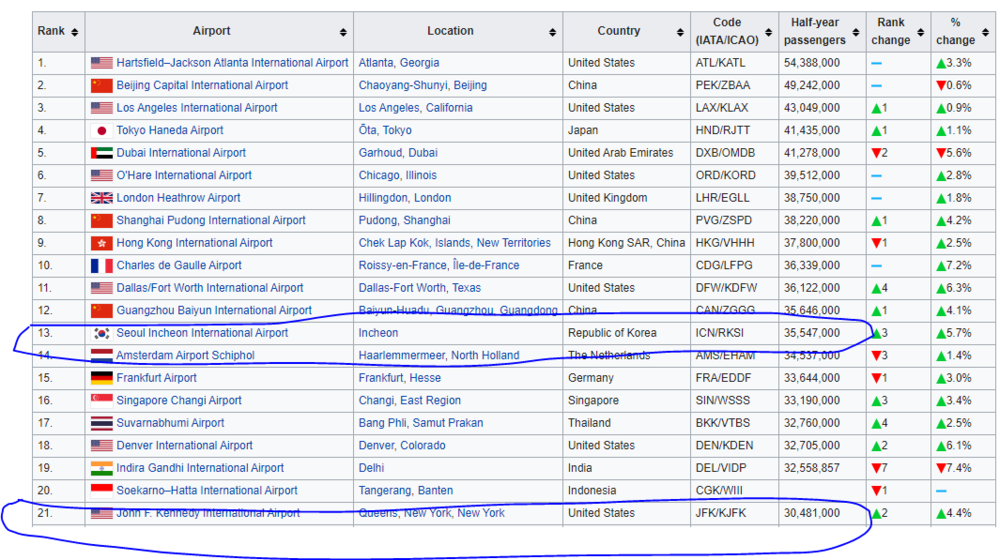This screenshot has height=560, width=1000.
Task: Open Charles de Gaulle Airport link
Action: 179,265
